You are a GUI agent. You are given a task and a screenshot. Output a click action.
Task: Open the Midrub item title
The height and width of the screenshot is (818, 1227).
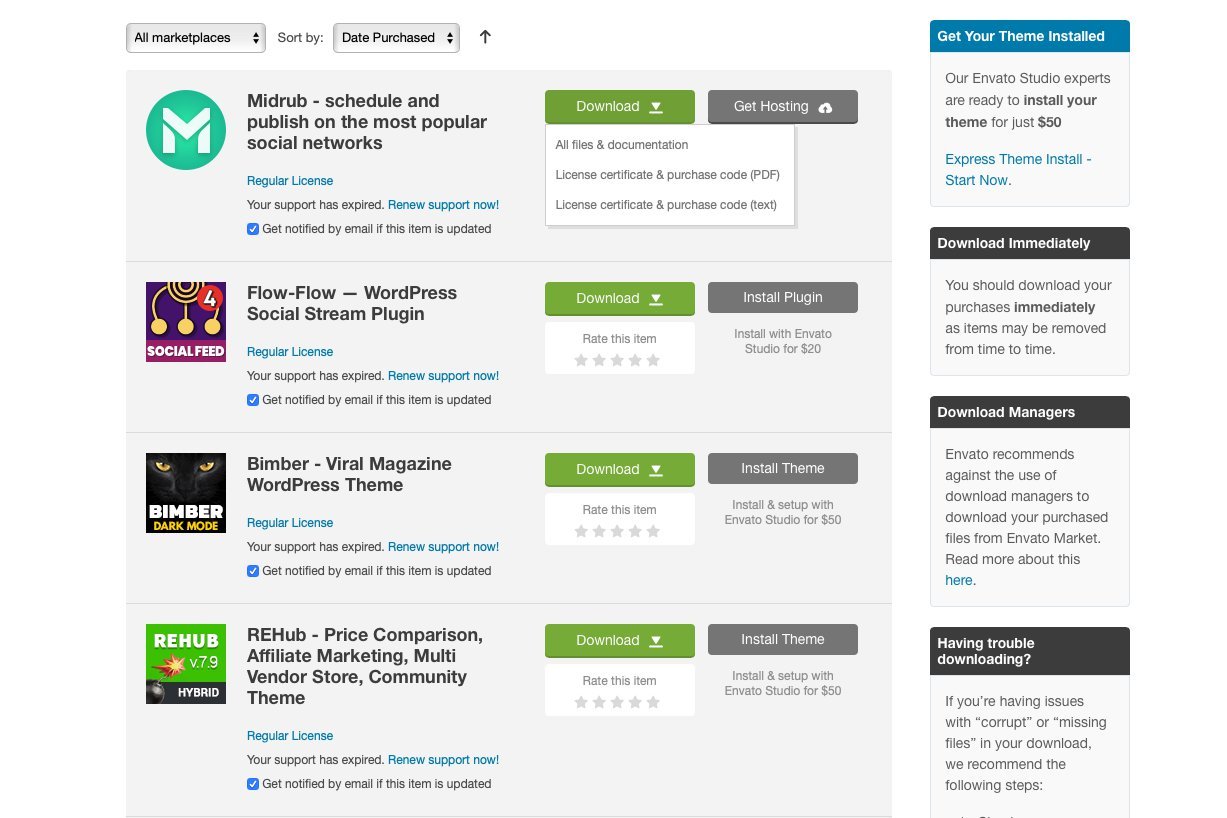[367, 122]
